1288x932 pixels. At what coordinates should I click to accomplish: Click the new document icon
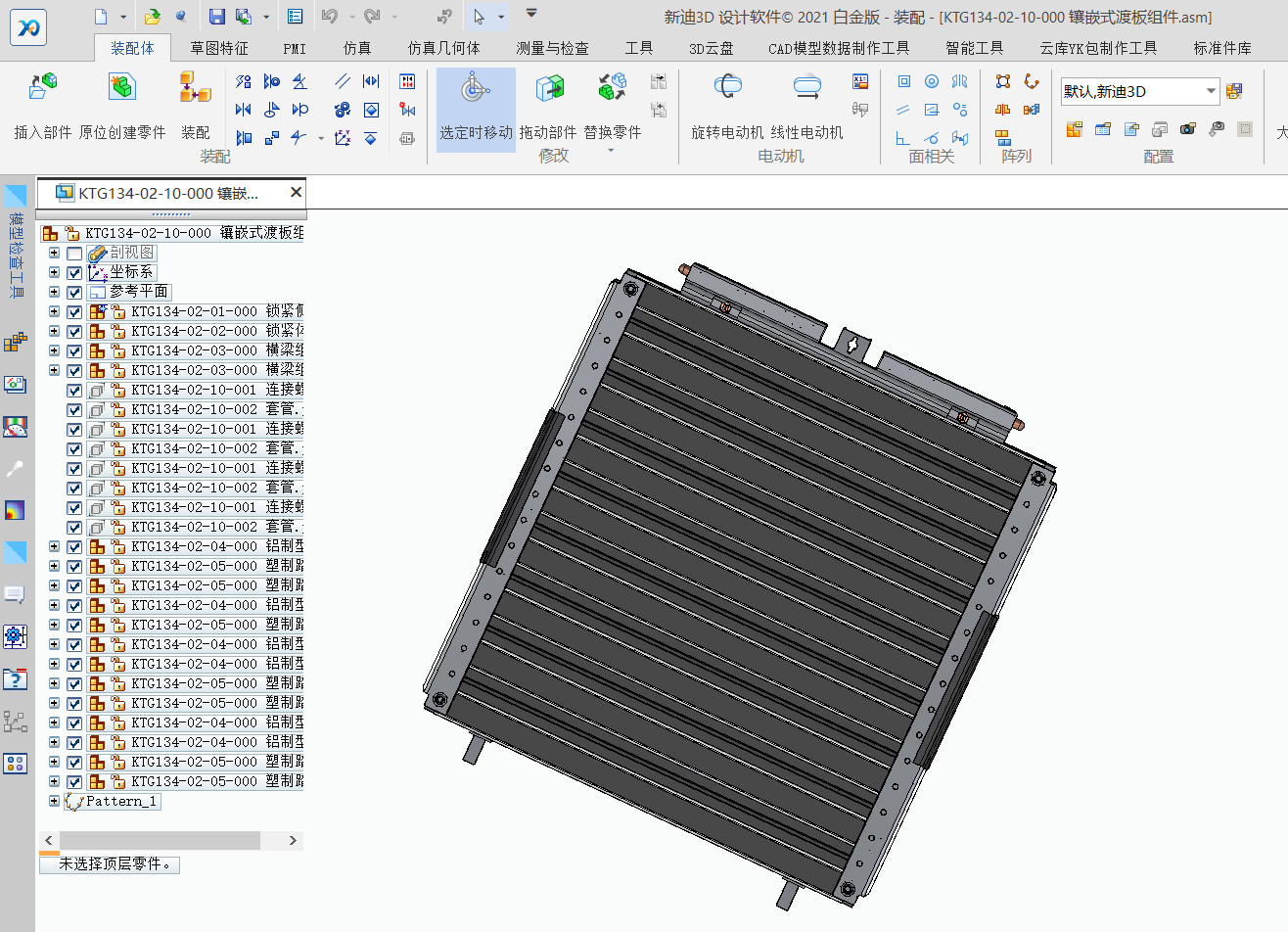pyautogui.click(x=101, y=17)
